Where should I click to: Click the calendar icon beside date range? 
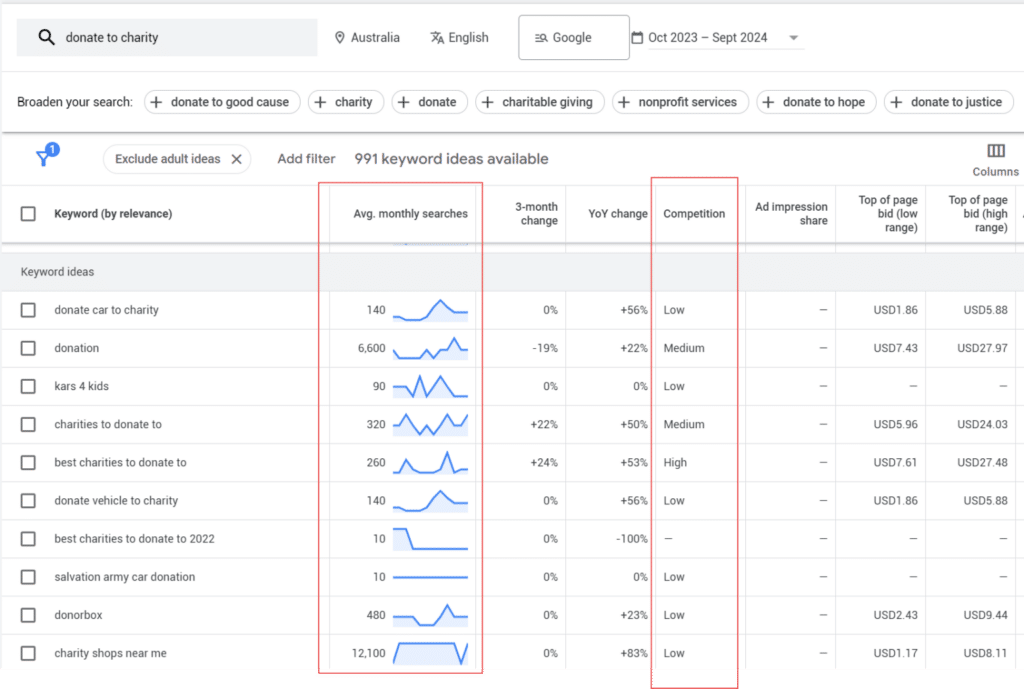[x=637, y=38]
